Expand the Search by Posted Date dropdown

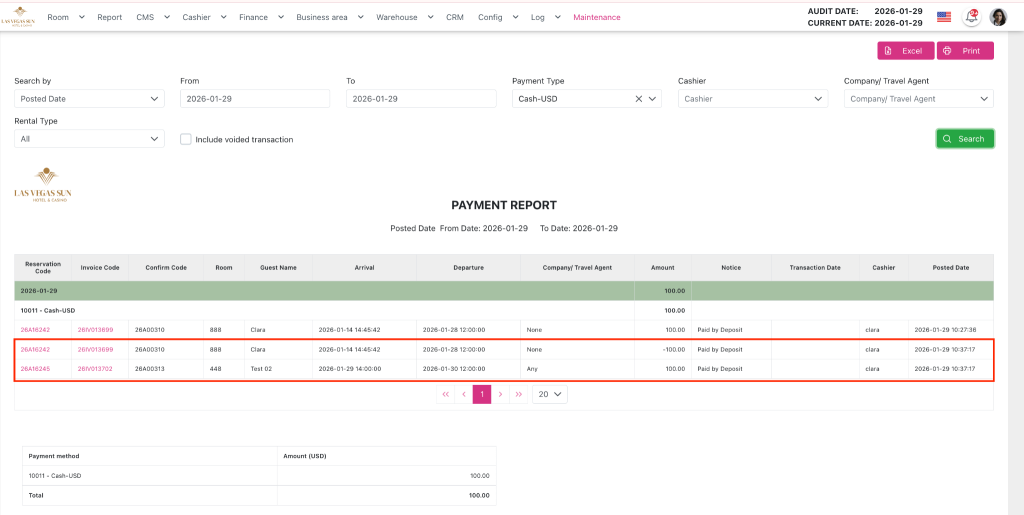[x=89, y=99]
